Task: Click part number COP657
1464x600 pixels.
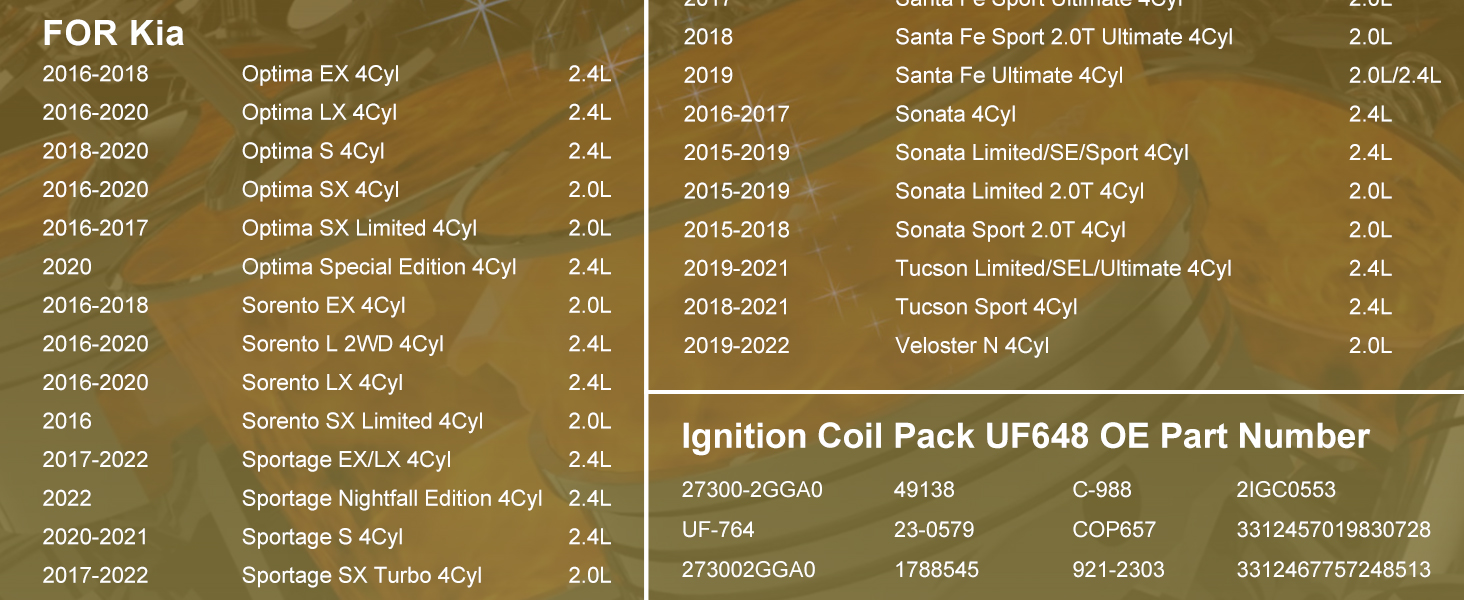Action: click(1113, 530)
